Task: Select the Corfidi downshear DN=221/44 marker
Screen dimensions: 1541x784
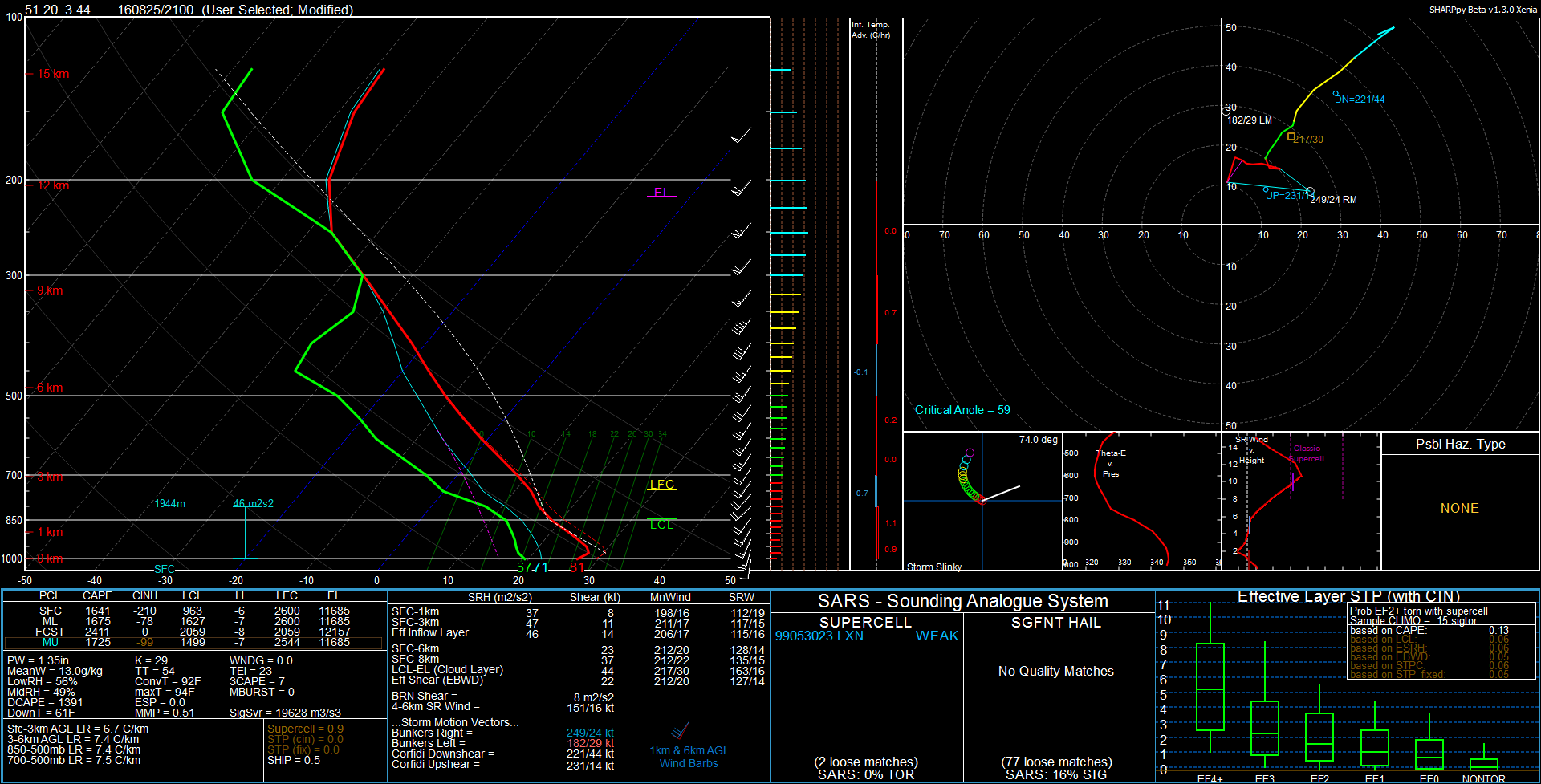Action: pyautogui.click(x=1336, y=94)
